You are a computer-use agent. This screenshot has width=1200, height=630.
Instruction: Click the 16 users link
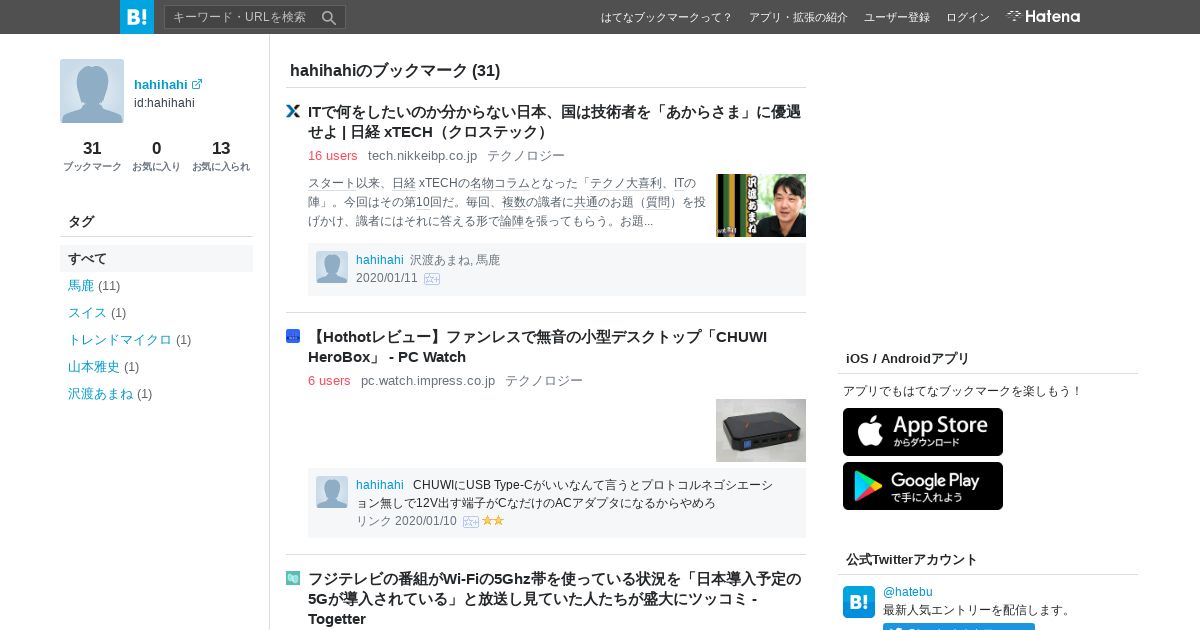coord(333,155)
